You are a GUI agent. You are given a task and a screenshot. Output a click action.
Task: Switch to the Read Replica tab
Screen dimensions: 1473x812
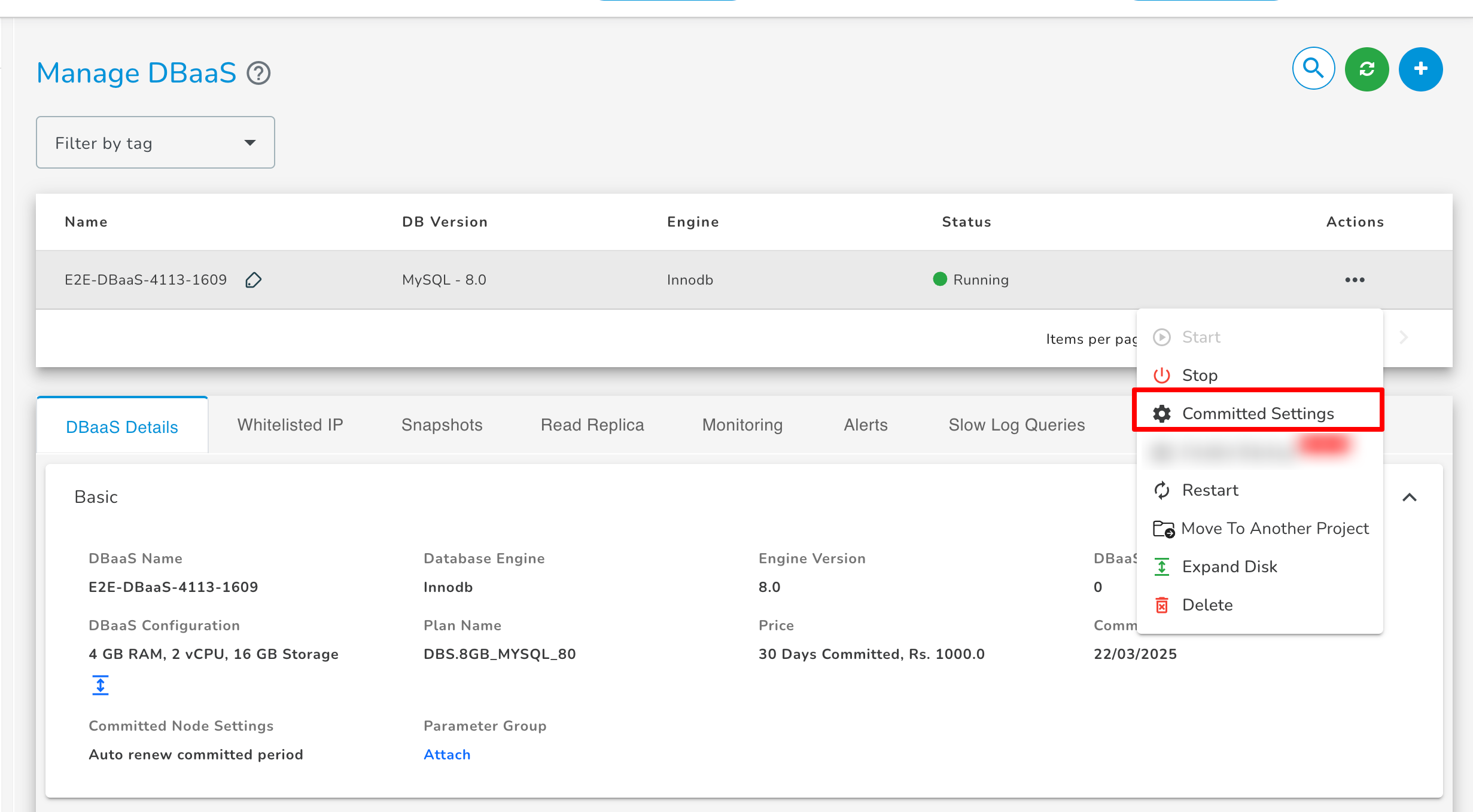coord(592,425)
